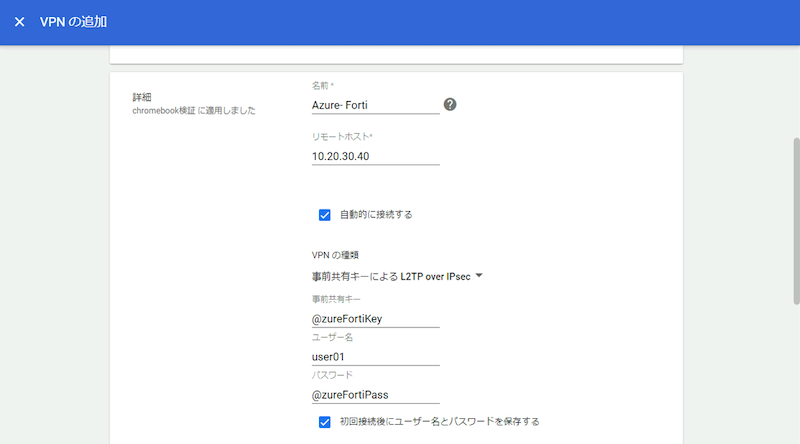
Task: Click the パスワード label
Action: pos(332,375)
